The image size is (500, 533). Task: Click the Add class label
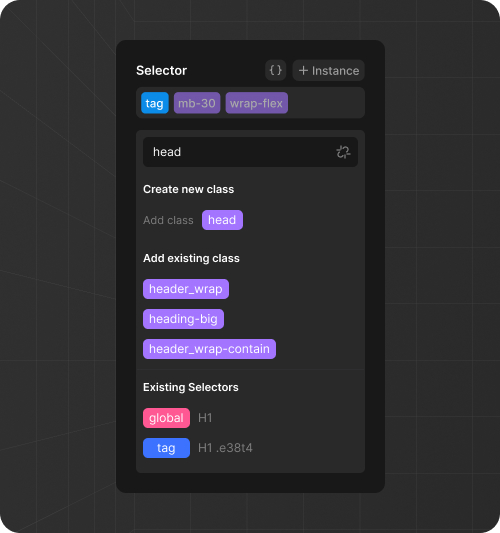point(168,220)
